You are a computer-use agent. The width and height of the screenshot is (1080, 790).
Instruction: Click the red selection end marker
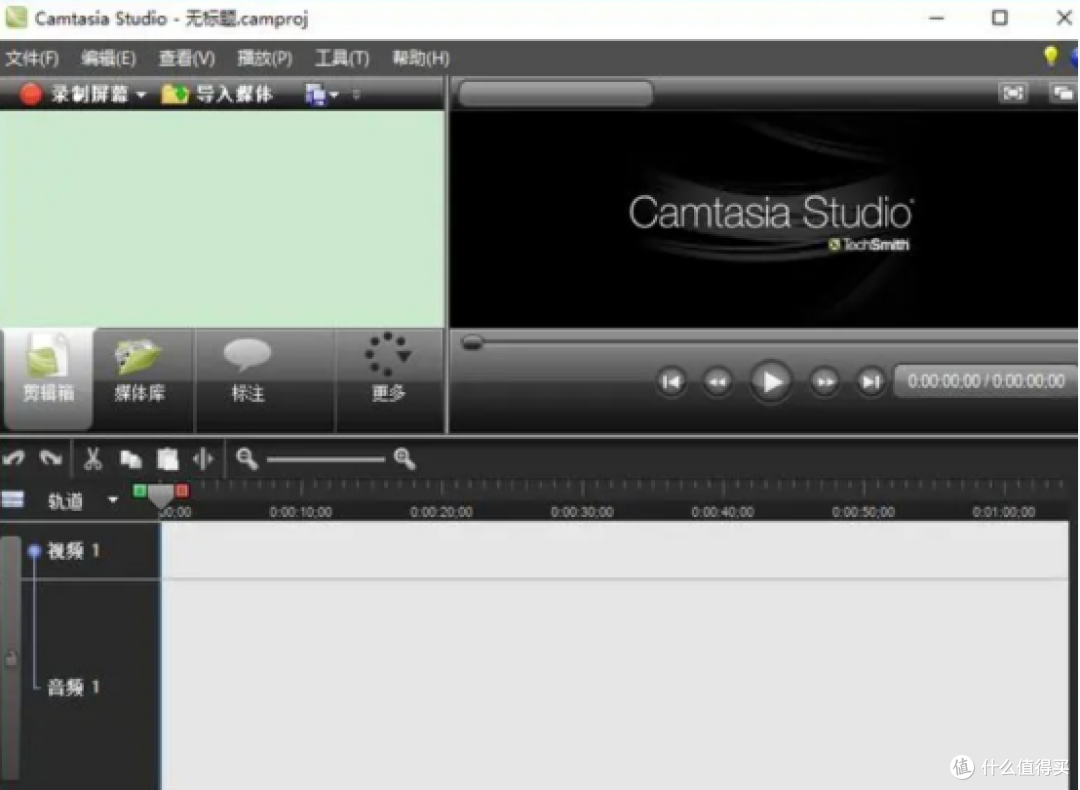pyautogui.click(x=182, y=491)
